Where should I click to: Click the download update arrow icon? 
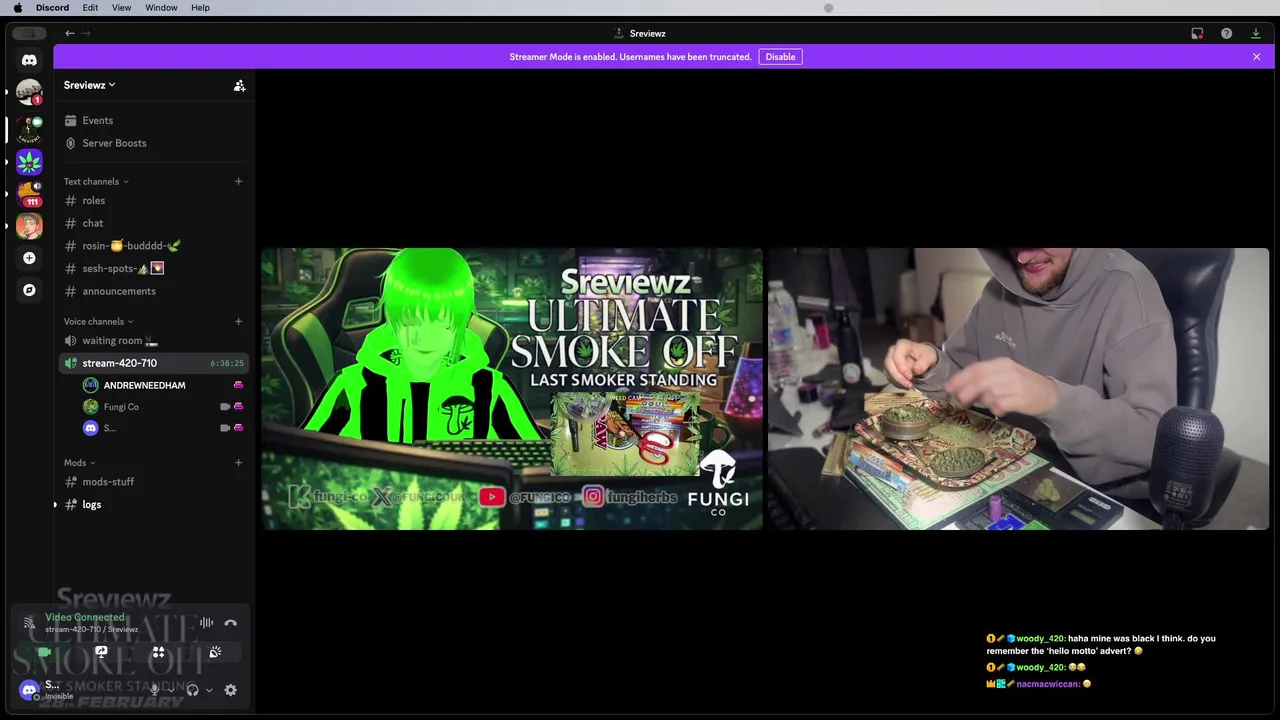pos(1256,33)
